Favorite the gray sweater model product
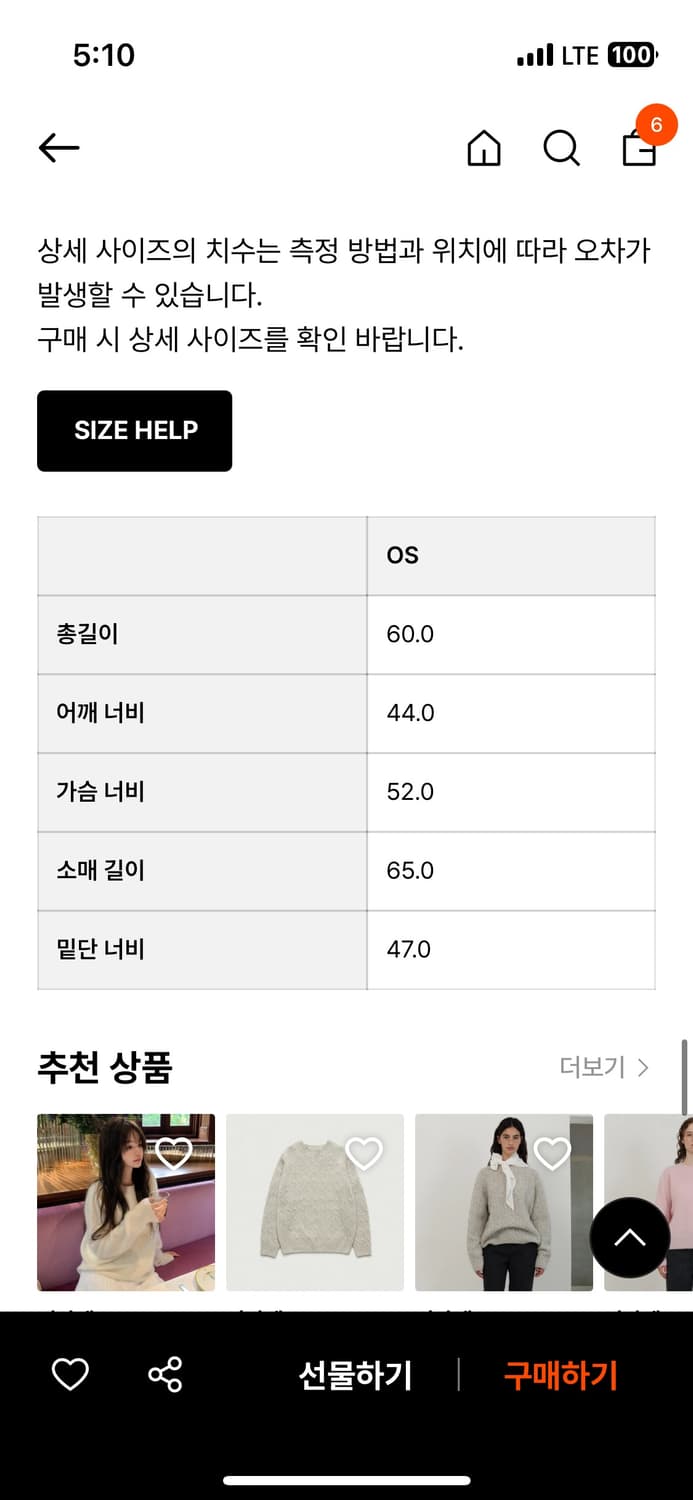This screenshot has height=1500, width=693. click(x=553, y=1151)
